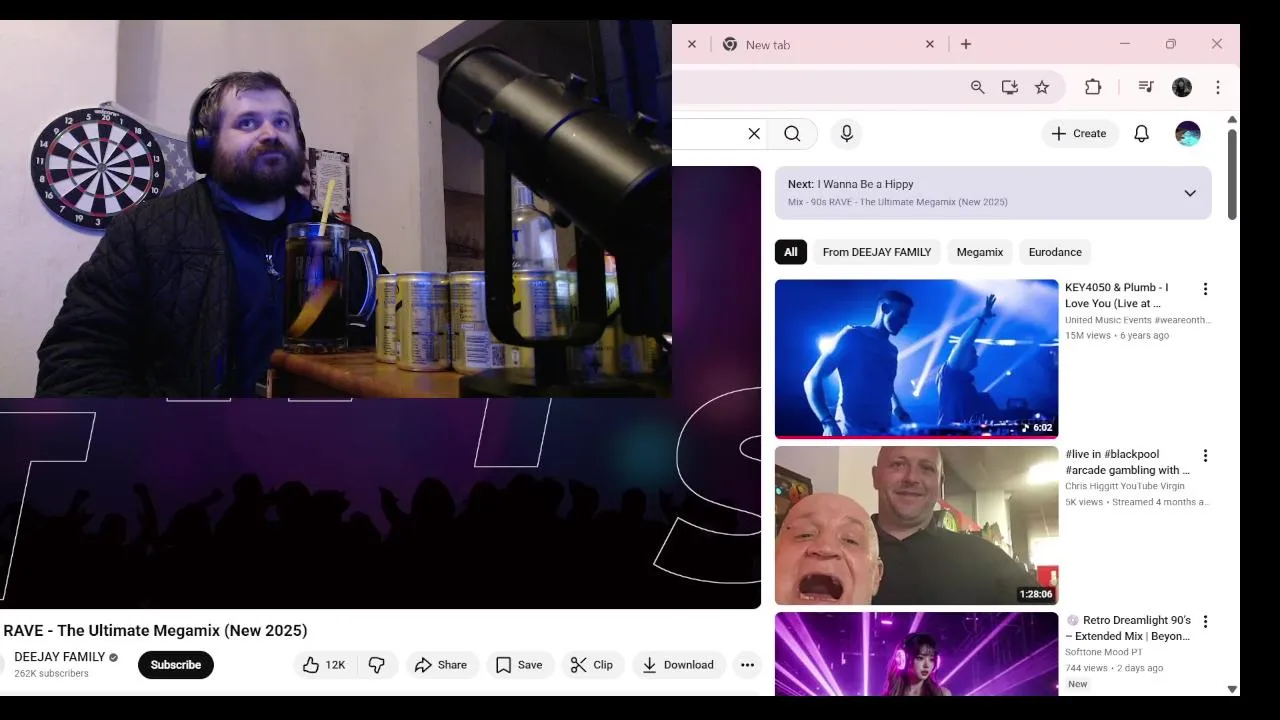
Task: Open the media controls icon in toolbar
Action: point(1146,87)
